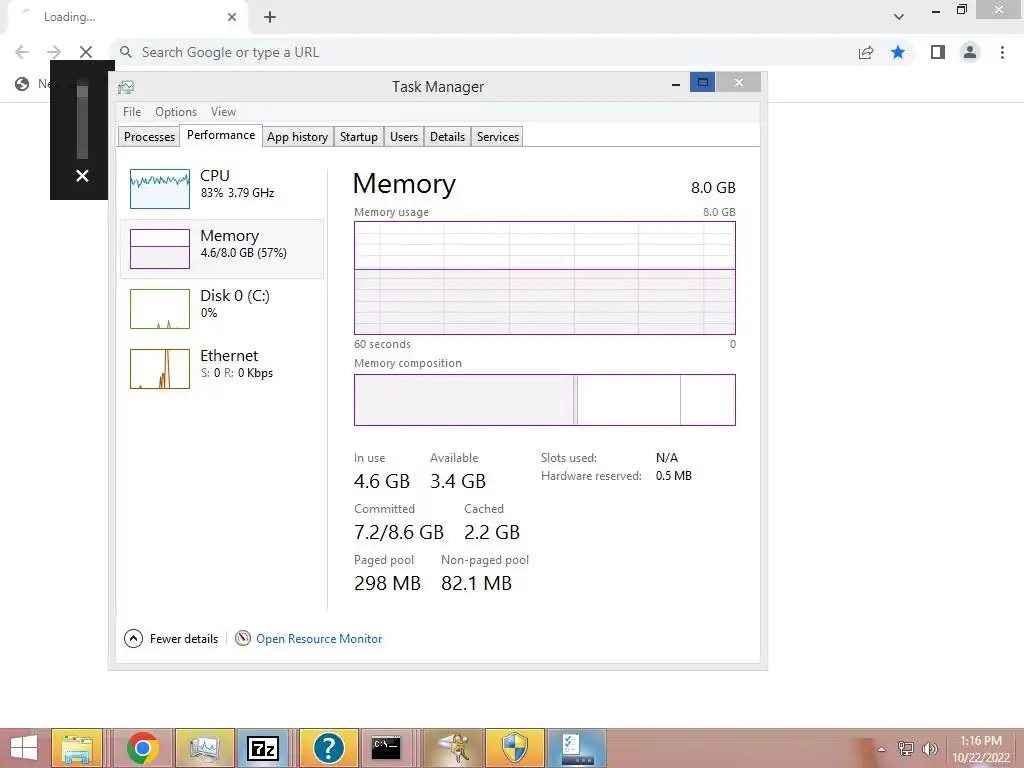
Task: Click the 298 MB Paged pool value
Action: (x=387, y=583)
